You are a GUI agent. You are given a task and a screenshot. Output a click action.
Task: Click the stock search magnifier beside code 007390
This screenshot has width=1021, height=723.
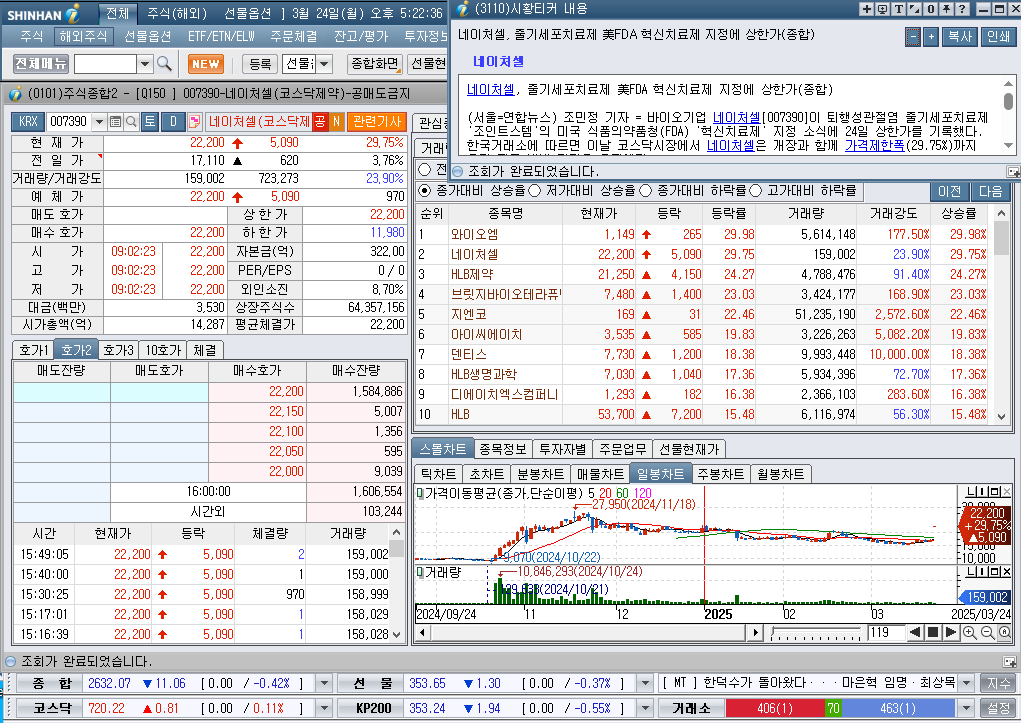pyautogui.click(x=130, y=122)
